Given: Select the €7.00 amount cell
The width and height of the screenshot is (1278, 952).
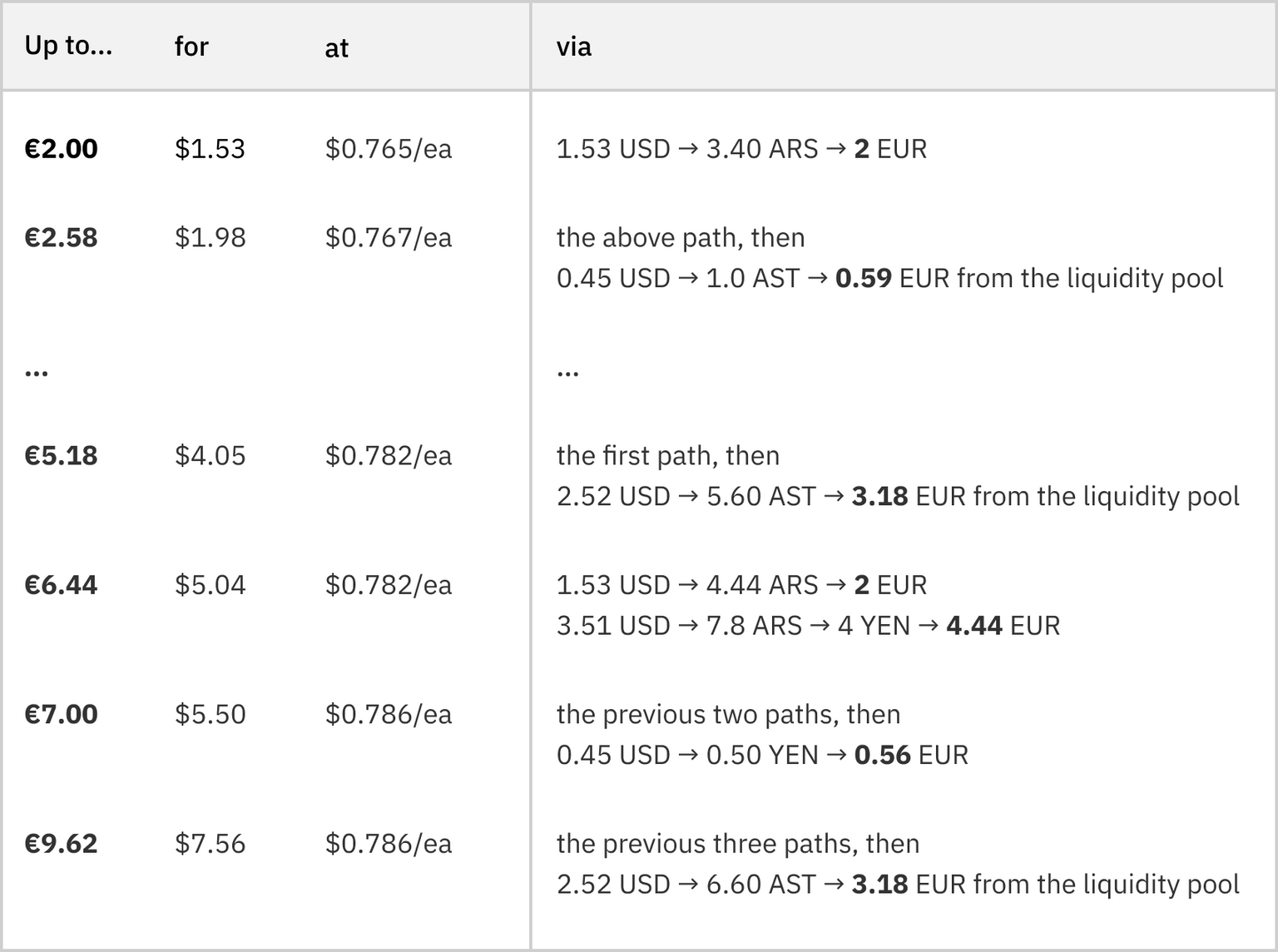Looking at the screenshot, I should pyautogui.click(x=62, y=714).
